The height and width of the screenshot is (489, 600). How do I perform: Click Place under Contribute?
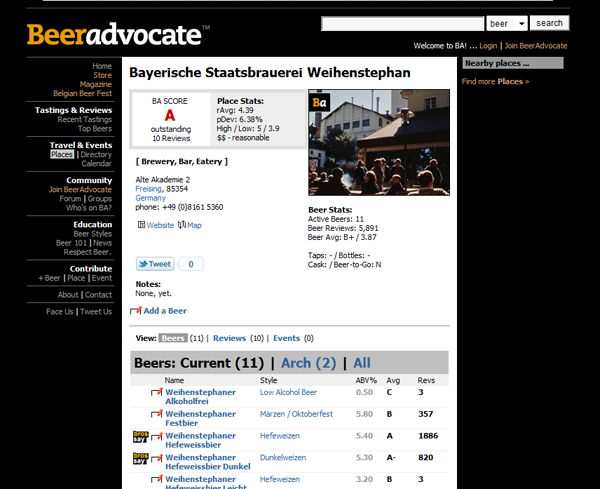(76, 278)
